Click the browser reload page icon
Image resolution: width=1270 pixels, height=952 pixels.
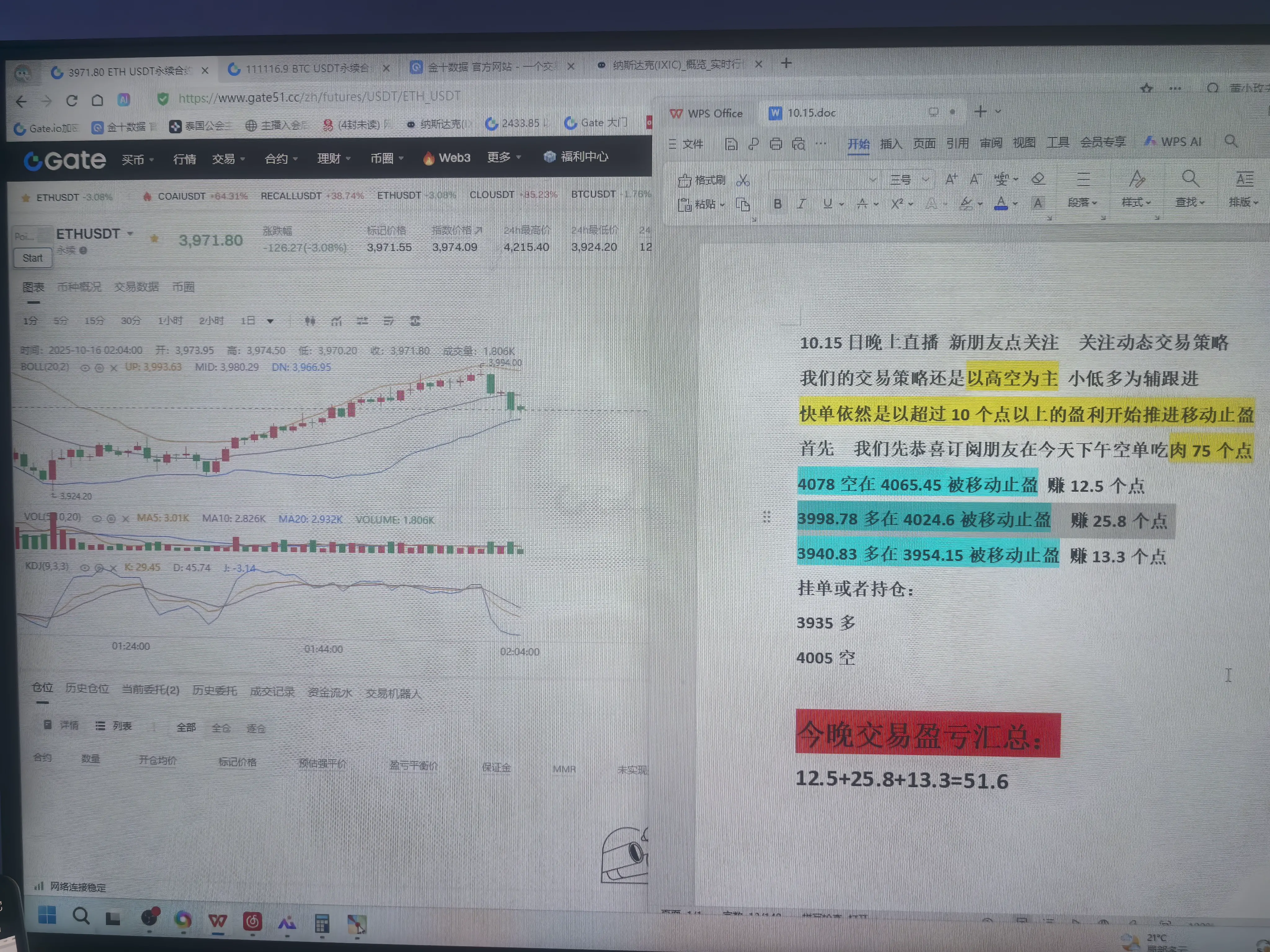[x=72, y=101]
